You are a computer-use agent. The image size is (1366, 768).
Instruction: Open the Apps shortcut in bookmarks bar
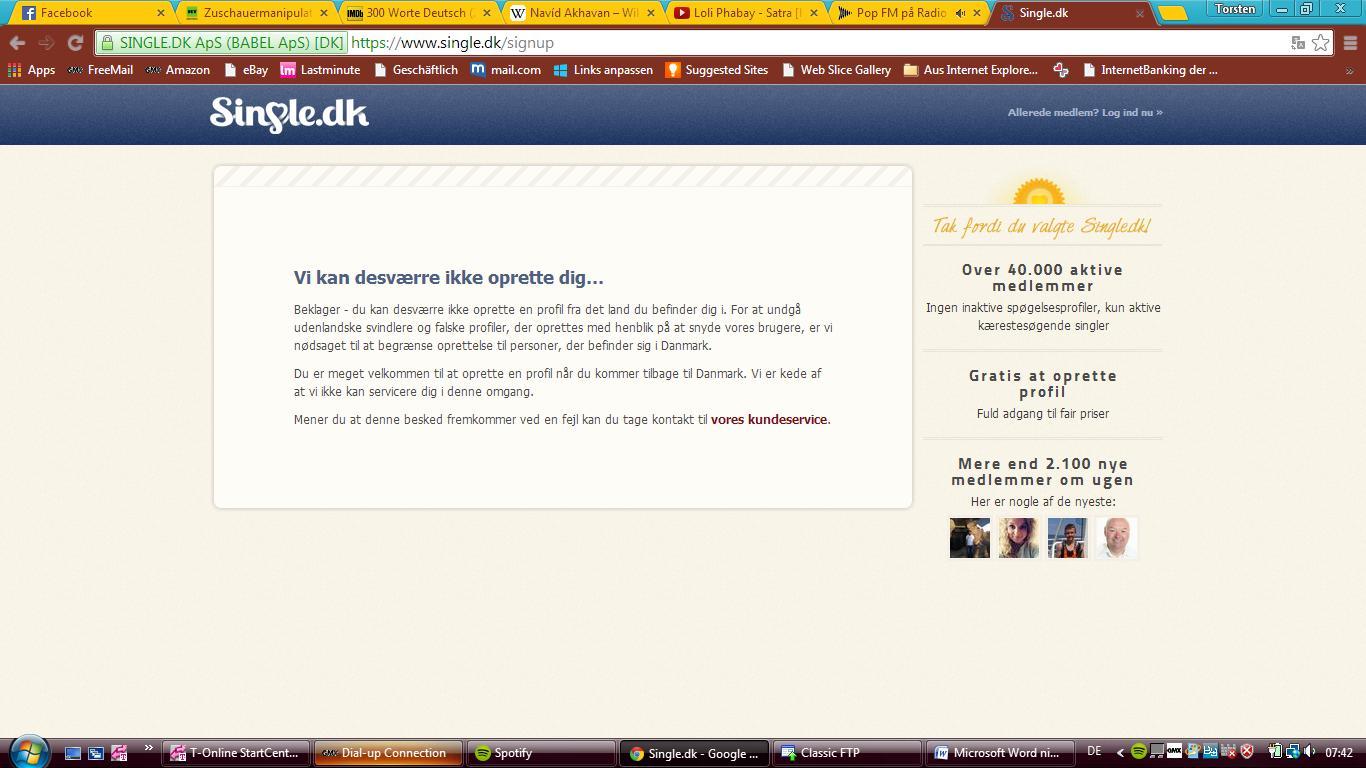pyautogui.click(x=31, y=70)
